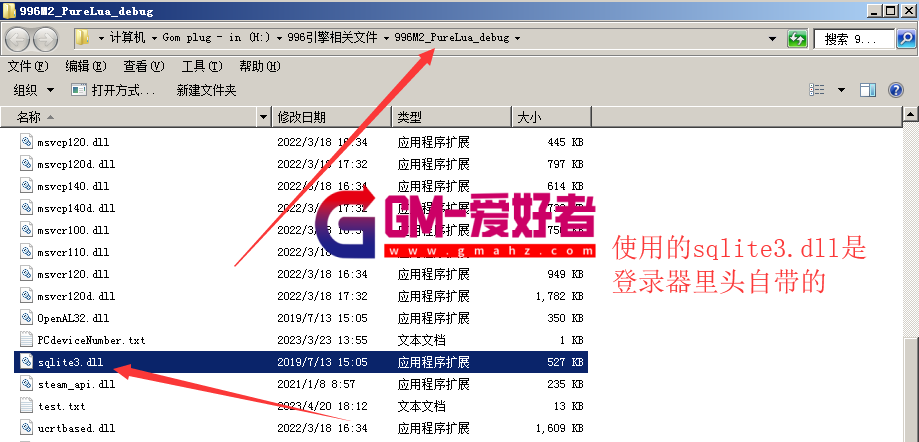Click the Forward navigation arrow button
Image resolution: width=919 pixels, height=442 pixels.
45,39
